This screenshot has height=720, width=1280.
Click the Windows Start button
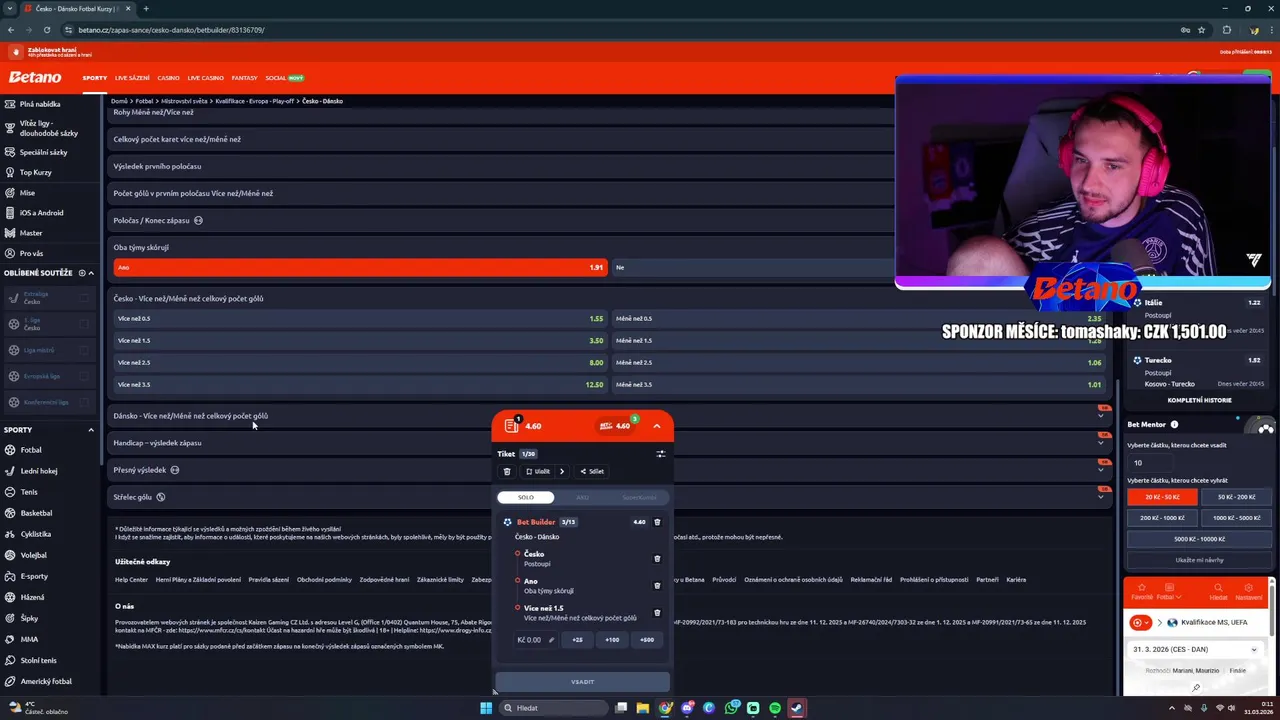click(486, 708)
